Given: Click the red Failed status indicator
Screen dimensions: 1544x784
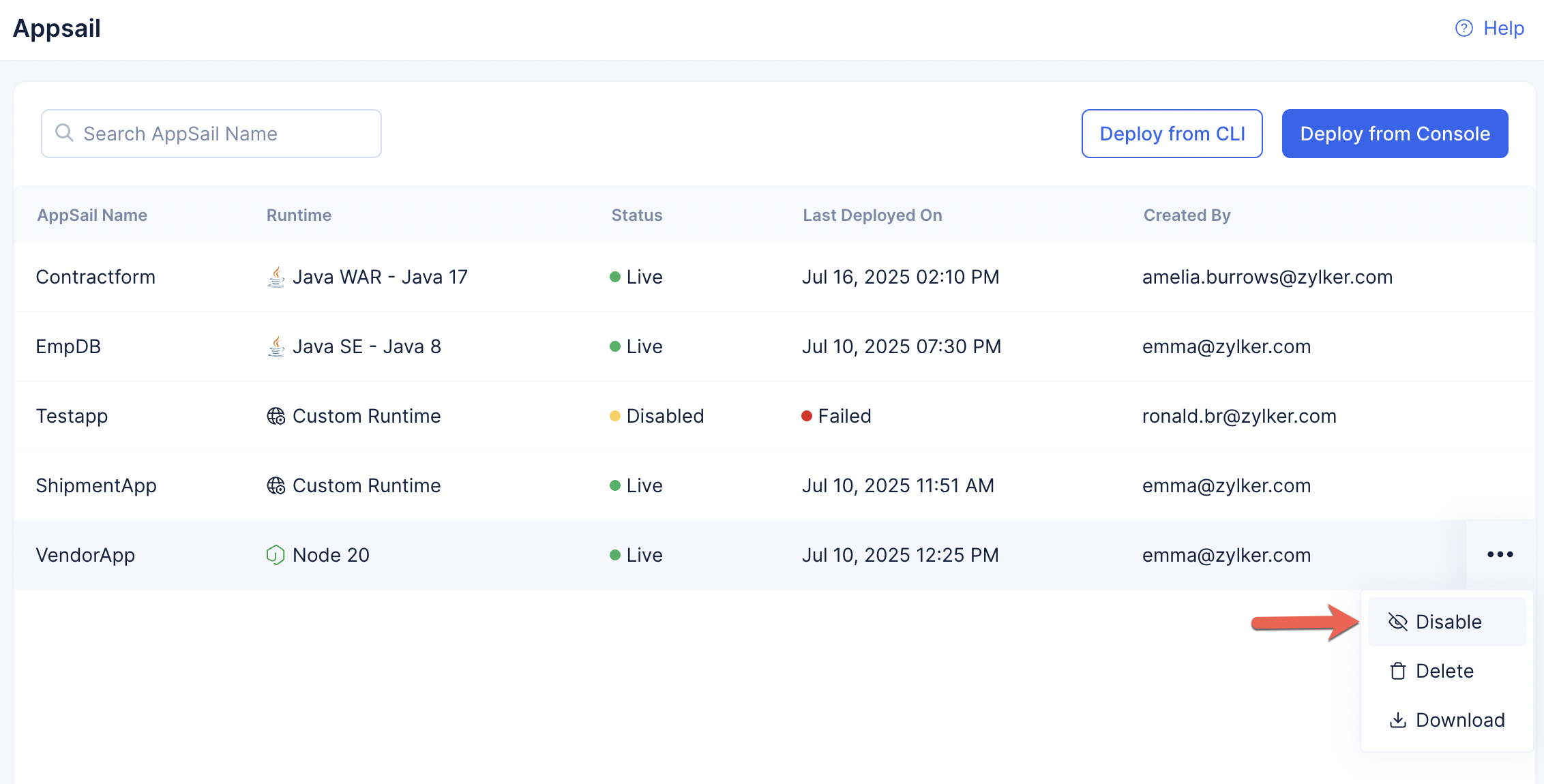Looking at the screenshot, I should click(807, 416).
